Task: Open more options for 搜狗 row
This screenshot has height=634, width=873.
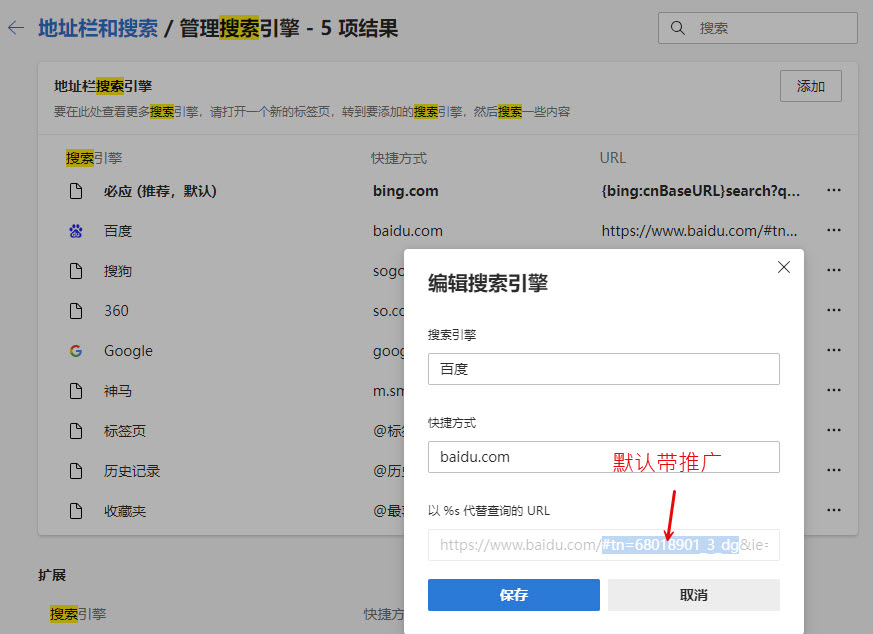Action: click(833, 270)
